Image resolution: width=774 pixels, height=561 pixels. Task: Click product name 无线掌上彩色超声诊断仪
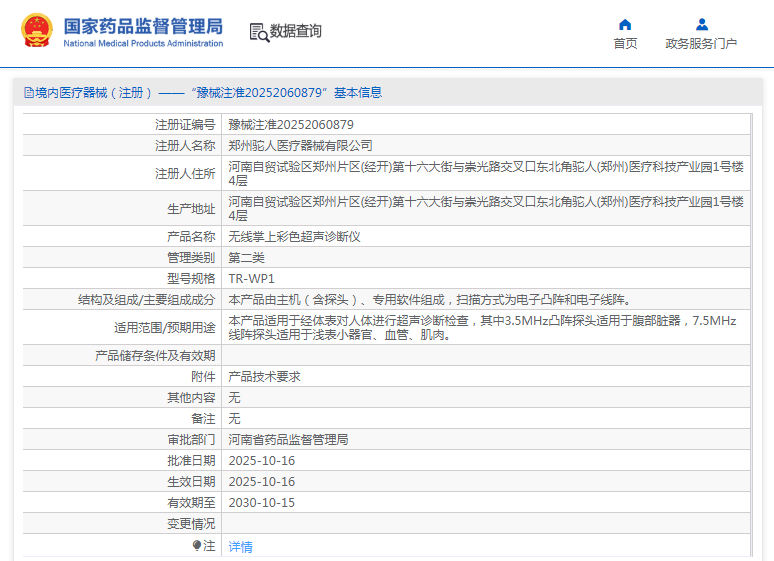click(x=294, y=237)
